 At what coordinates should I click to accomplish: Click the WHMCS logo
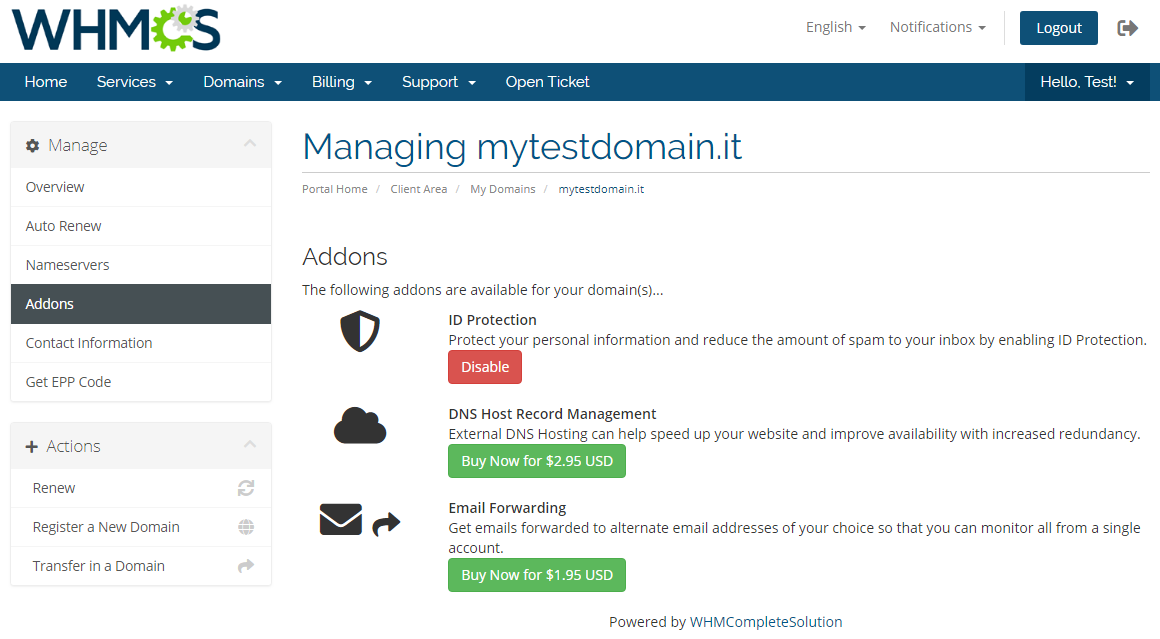tap(113, 30)
